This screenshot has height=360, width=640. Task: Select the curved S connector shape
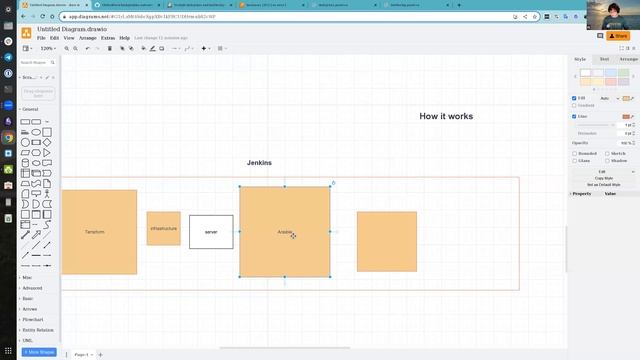tap(47, 224)
